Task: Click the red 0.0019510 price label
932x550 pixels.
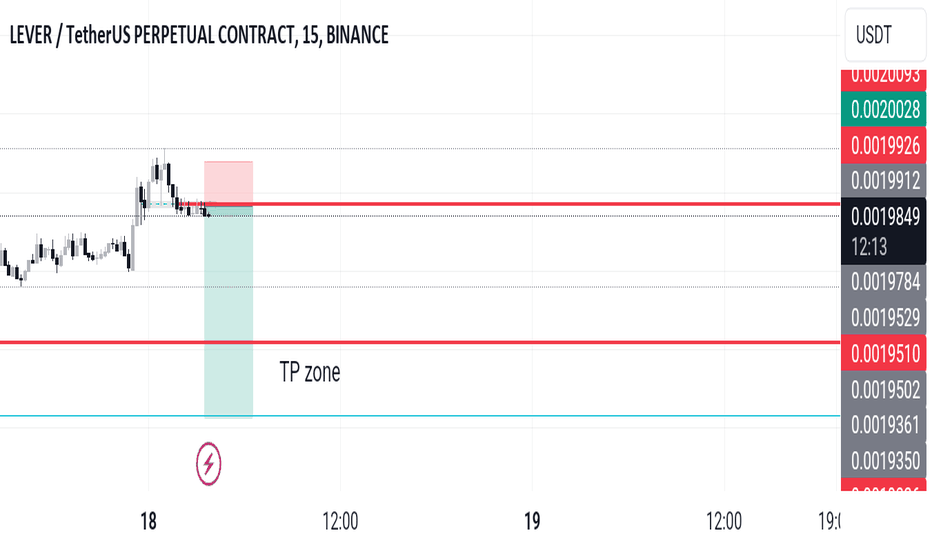Action: [883, 354]
